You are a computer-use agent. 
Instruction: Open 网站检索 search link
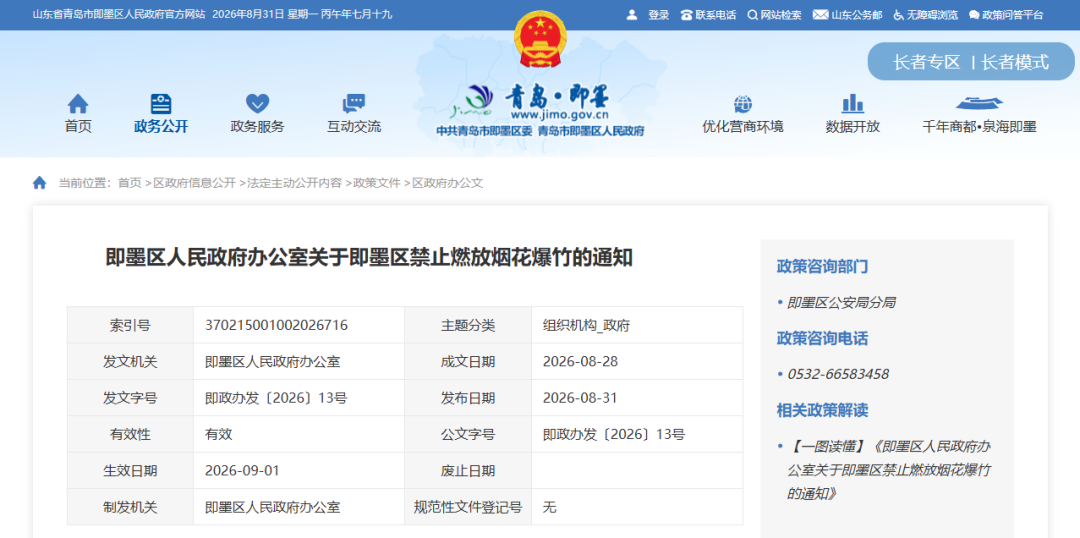[774, 14]
